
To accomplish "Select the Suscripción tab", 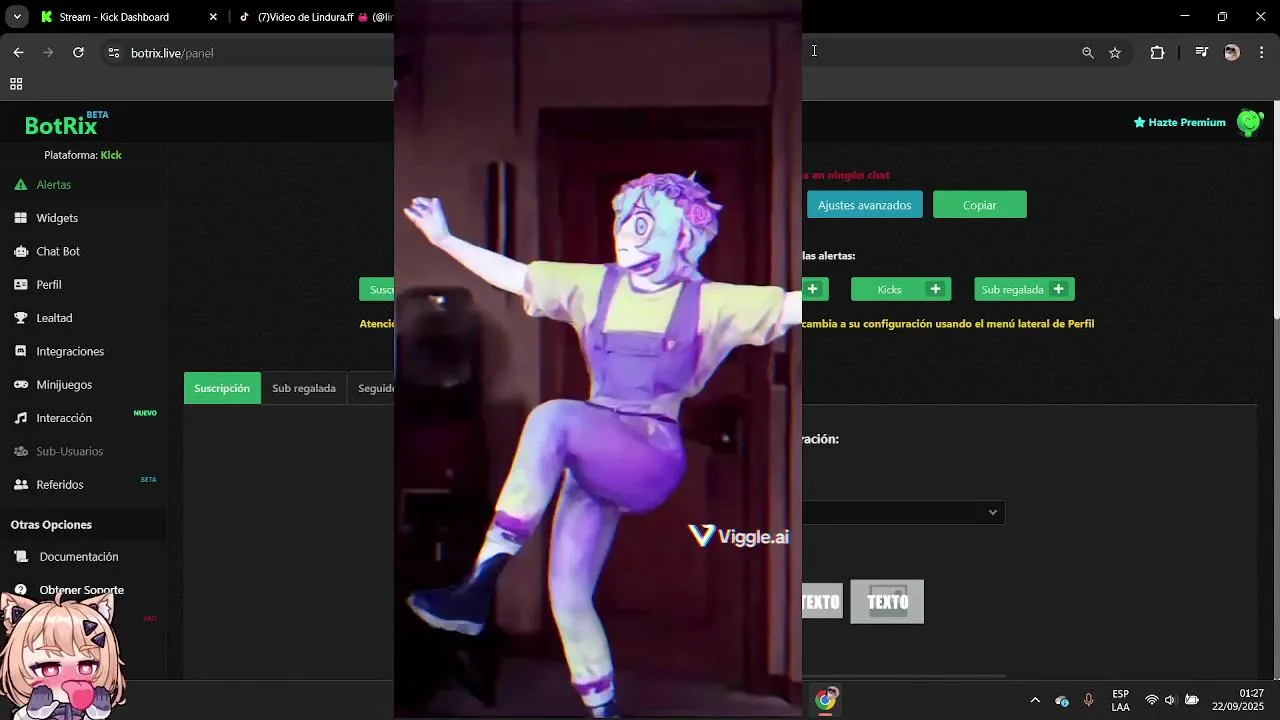I will pos(222,388).
